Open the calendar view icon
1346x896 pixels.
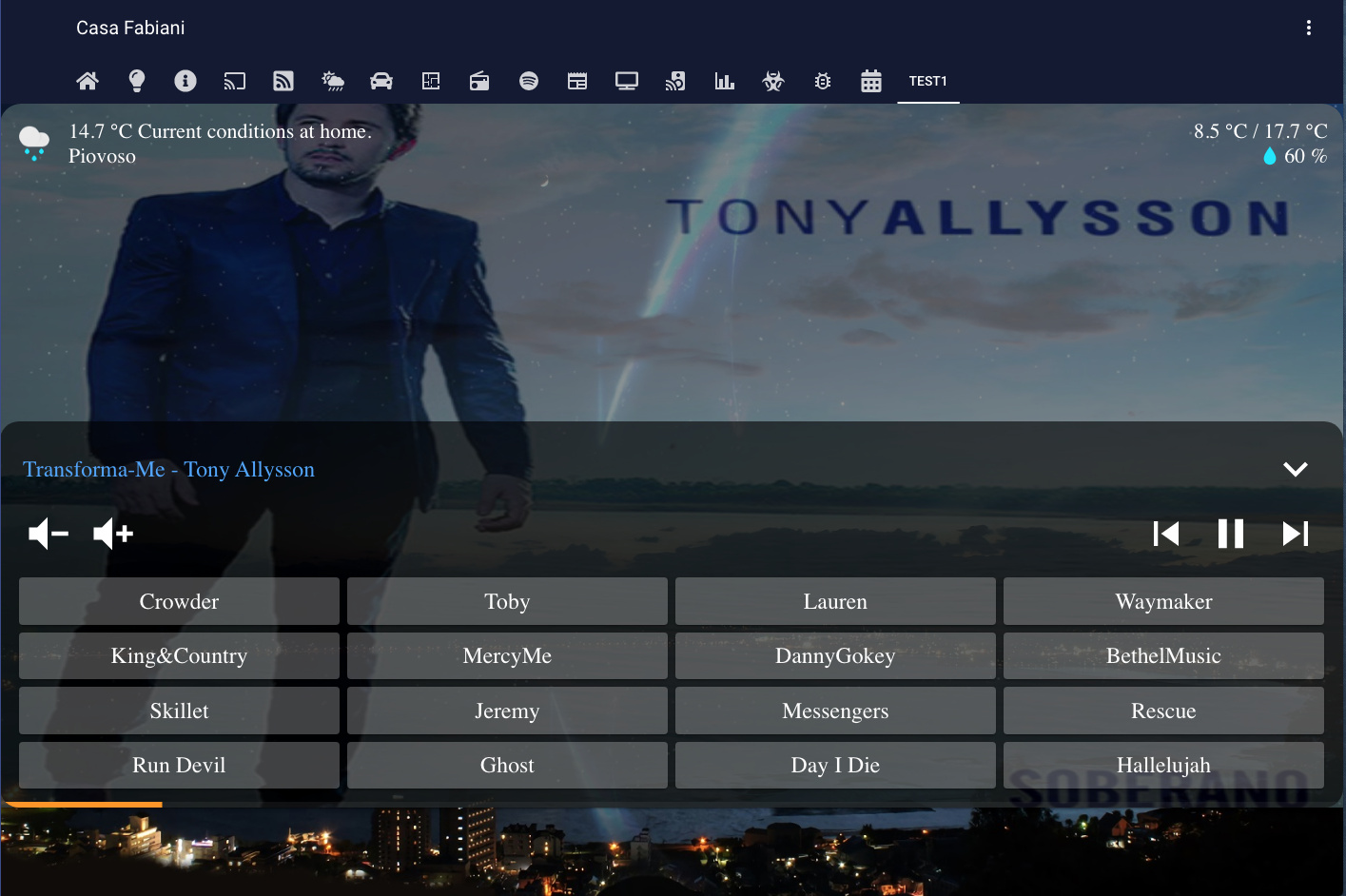pyautogui.click(x=871, y=81)
